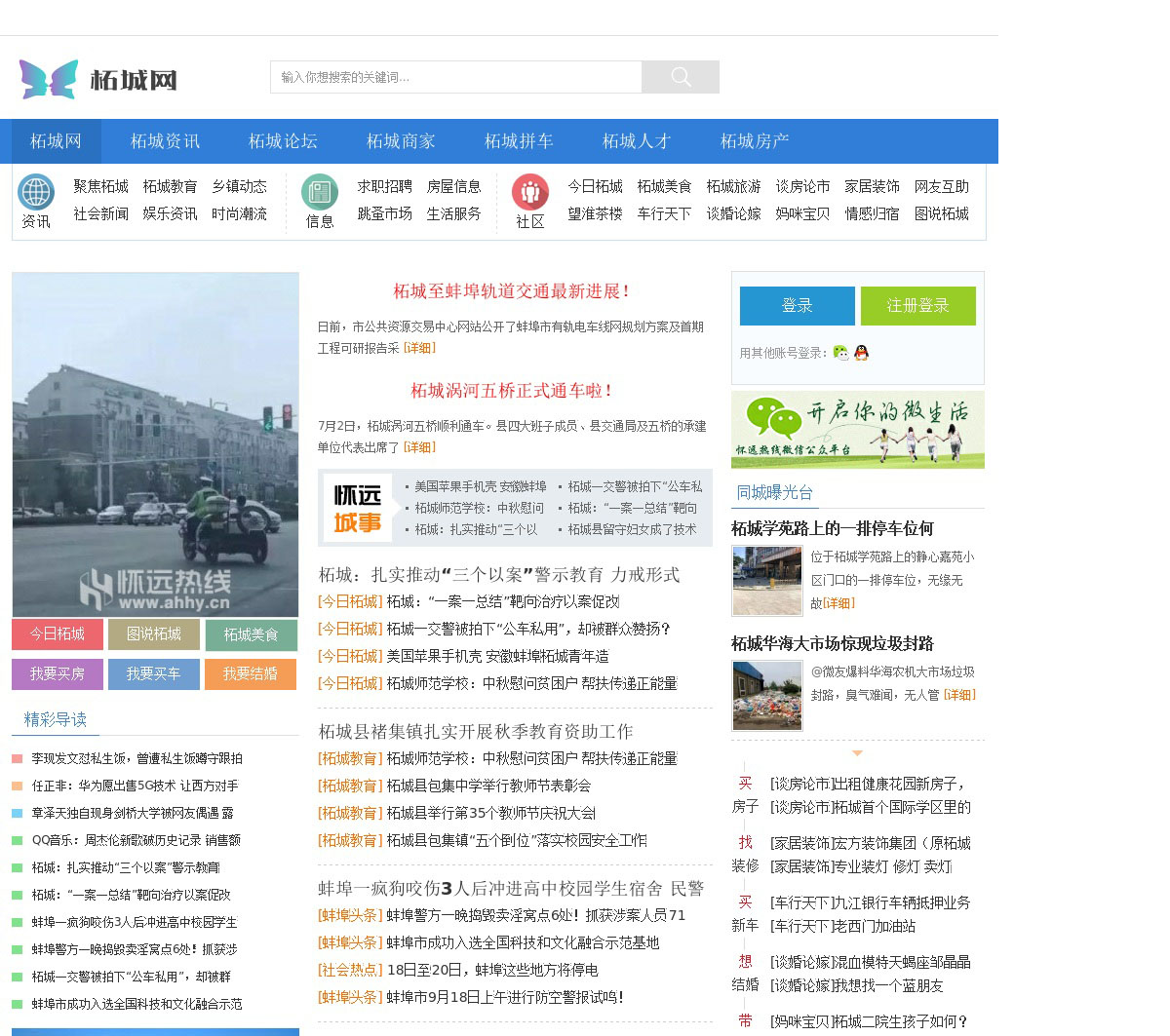This screenshot has height=1036, width=1170.
Task: Log in with the WeChat icon
Action: (x=840, y=353)
